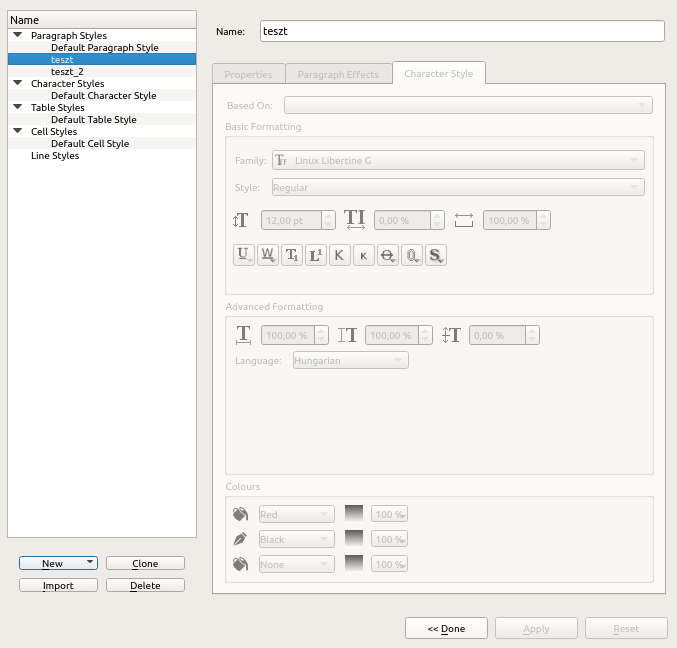Switch to the Properties tab
This screenshot has height=648, width=677.
pyautogui.click(x=248, y=75)
